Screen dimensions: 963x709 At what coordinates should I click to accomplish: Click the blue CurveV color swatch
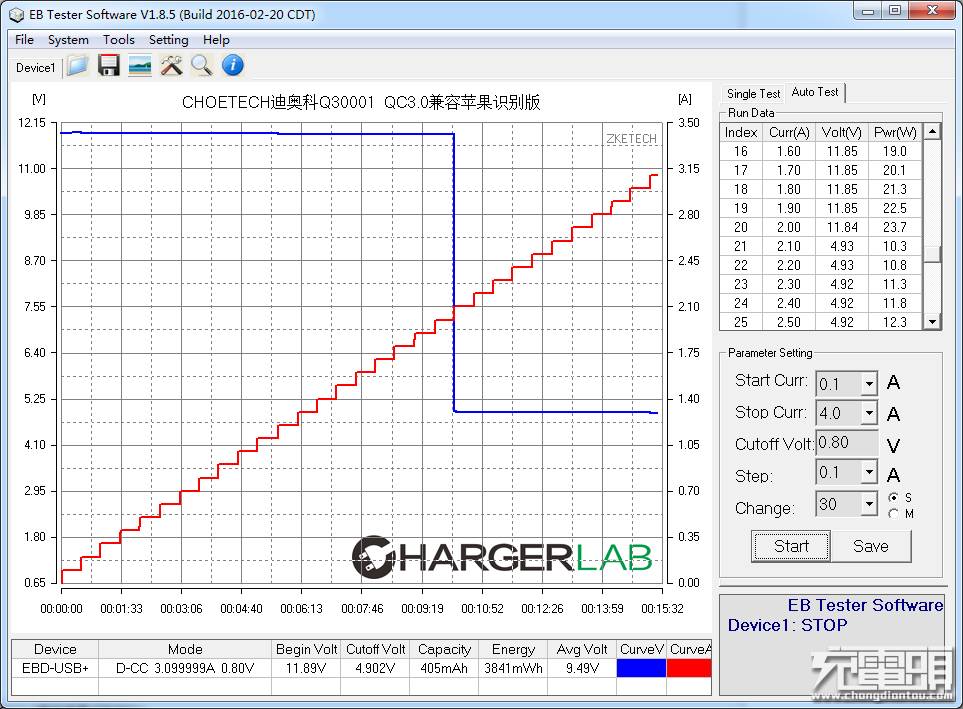pos(641,668)
